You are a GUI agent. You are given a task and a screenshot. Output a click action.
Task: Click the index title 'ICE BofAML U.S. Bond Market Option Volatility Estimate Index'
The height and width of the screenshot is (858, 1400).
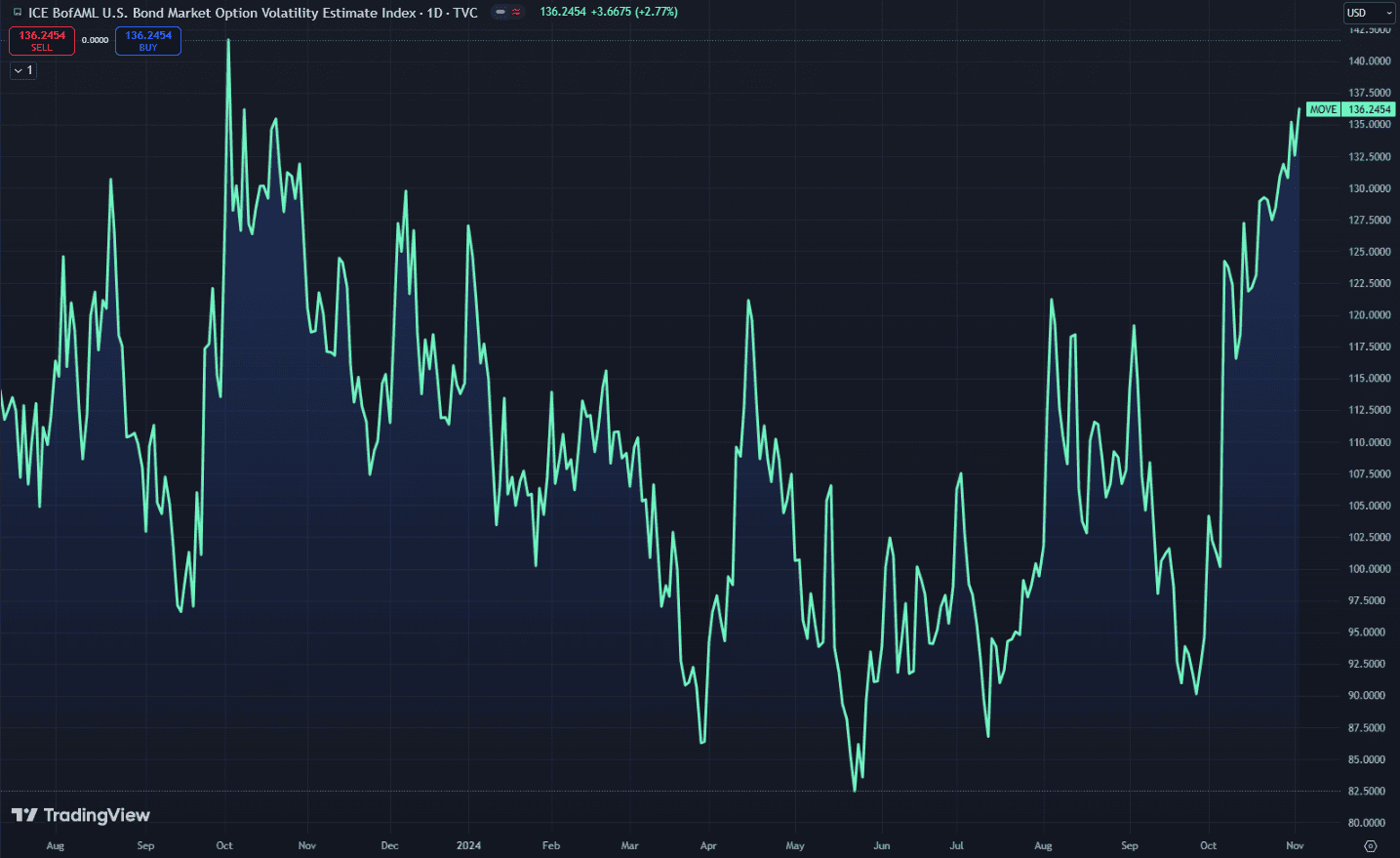[x=221, y=13]
